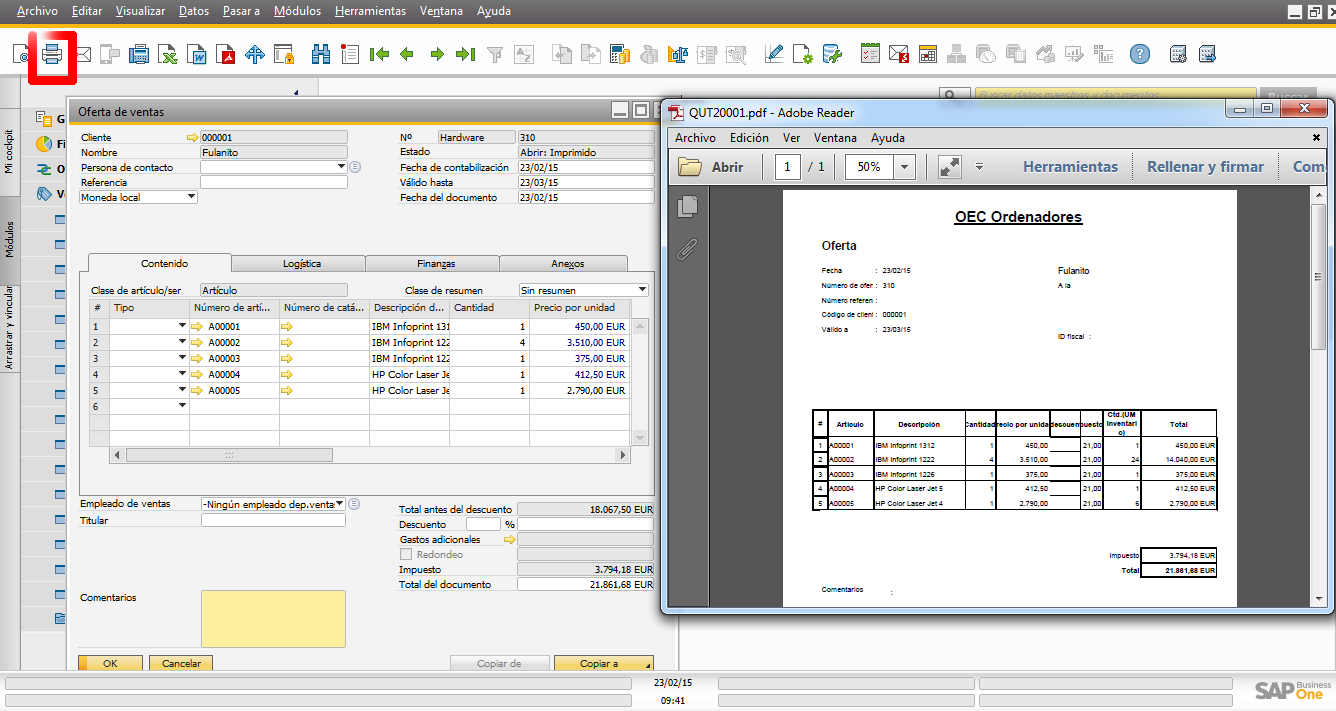The height and width of the screenshot is (711, 1336).
Task: Click Abrir in Adobe Reader toolbar
Action: [711, 167]
